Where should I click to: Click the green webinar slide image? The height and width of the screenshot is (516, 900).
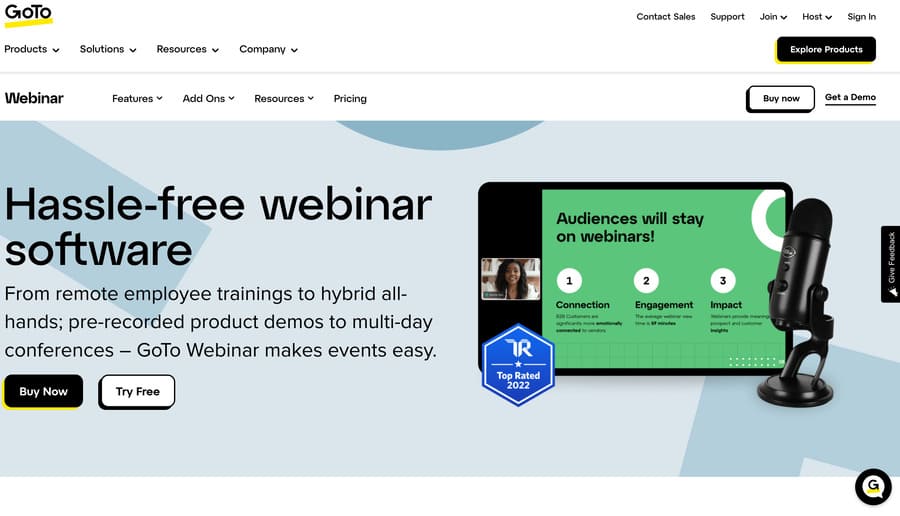click(663, 279)
